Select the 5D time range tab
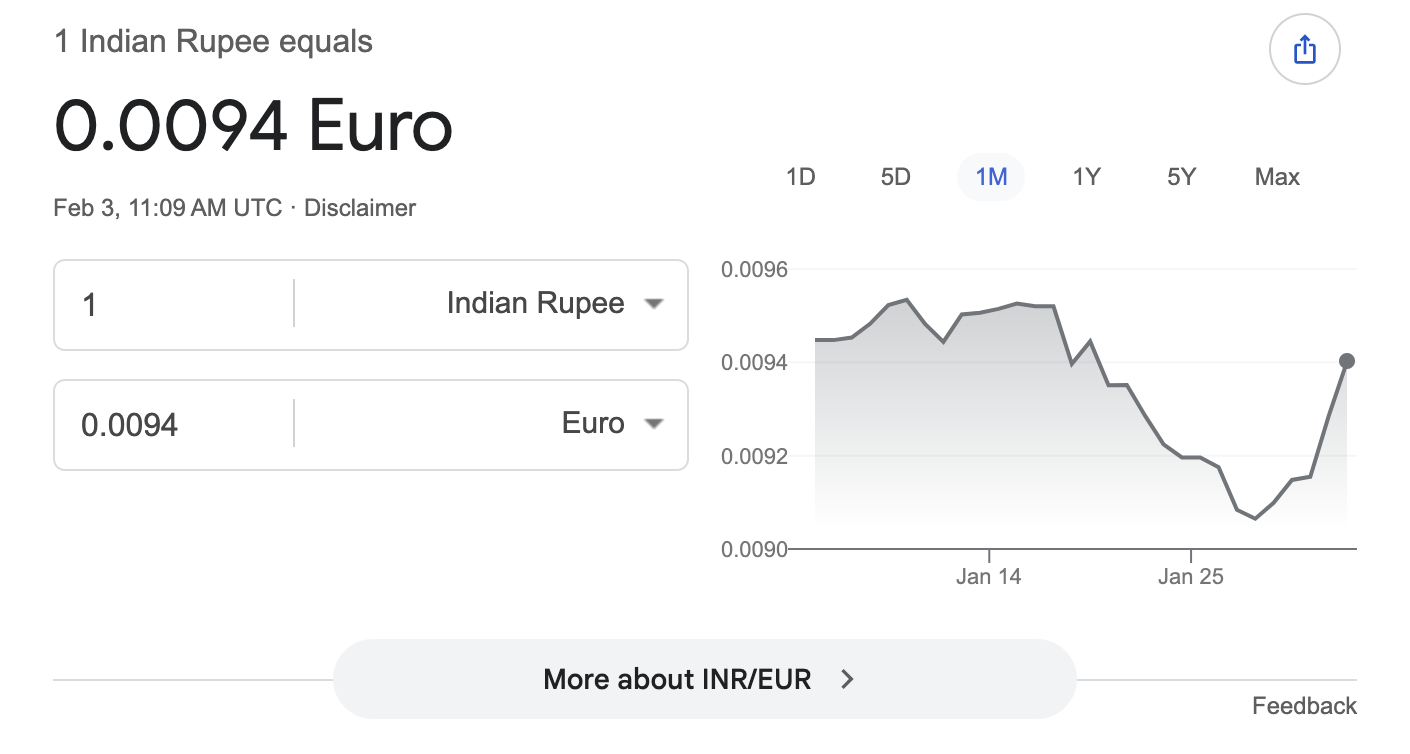1410x754 pixels. pos(895,177)
